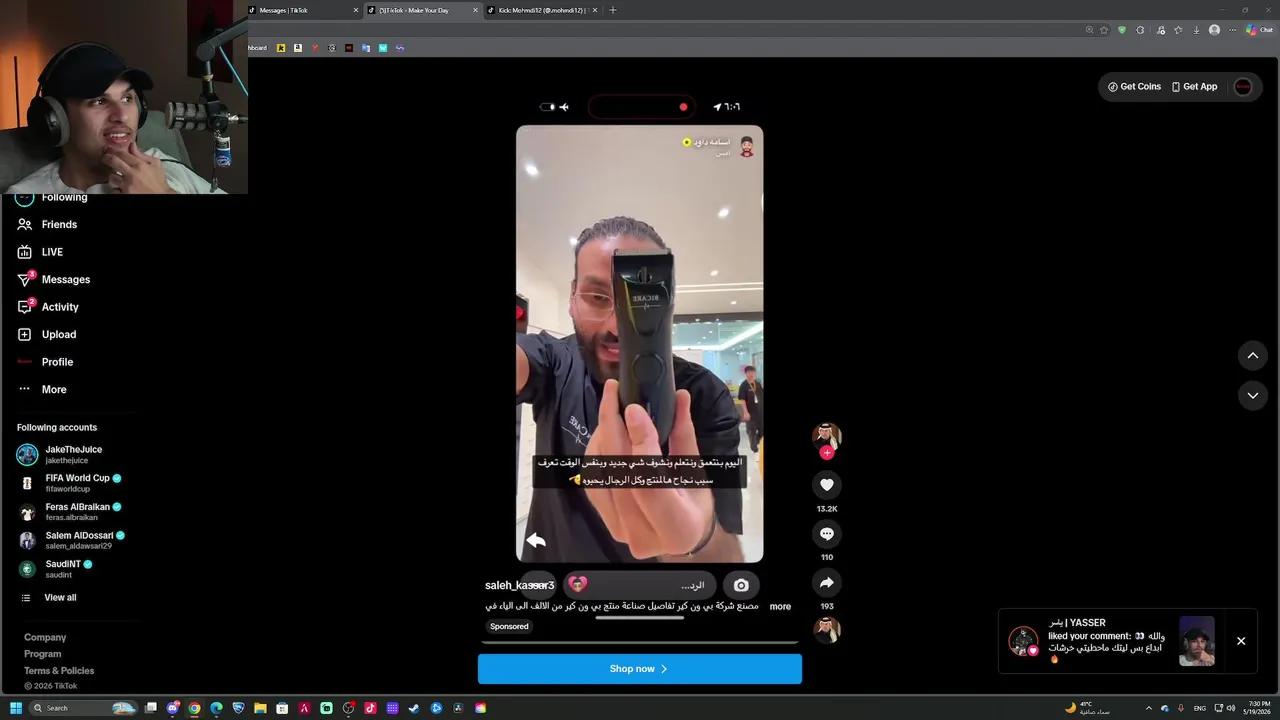Open the SaudiNT account
This screenshot has width=1280, height=720.
click(70, 569)
